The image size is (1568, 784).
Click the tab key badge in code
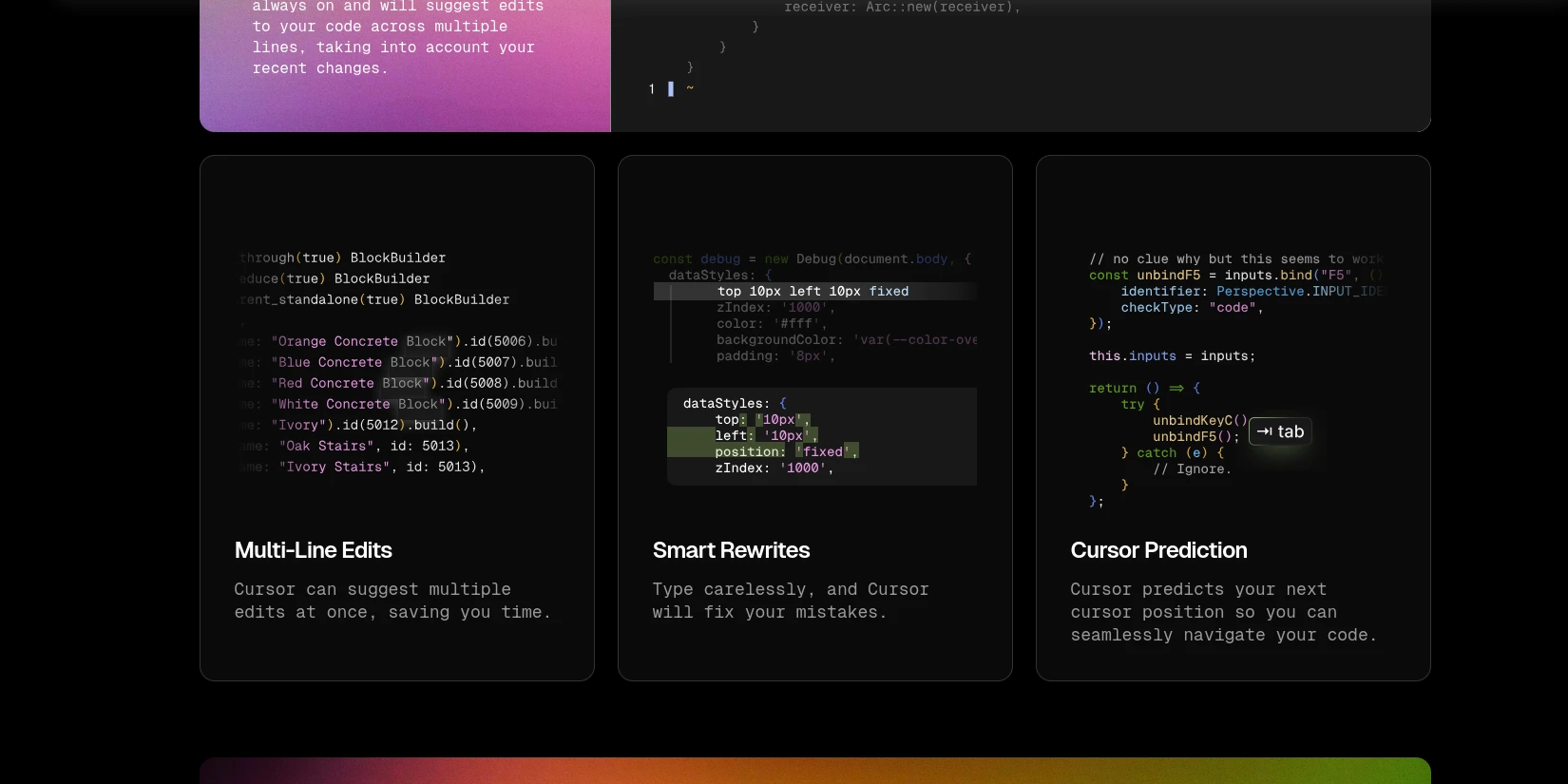click(x=1280, y=431)
